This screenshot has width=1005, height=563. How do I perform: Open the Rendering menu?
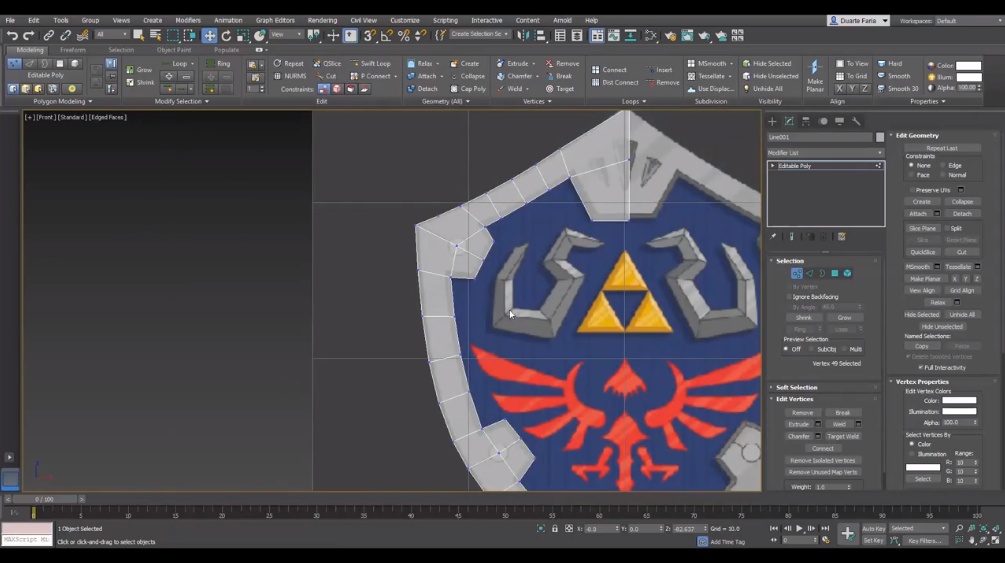point(322,21)
